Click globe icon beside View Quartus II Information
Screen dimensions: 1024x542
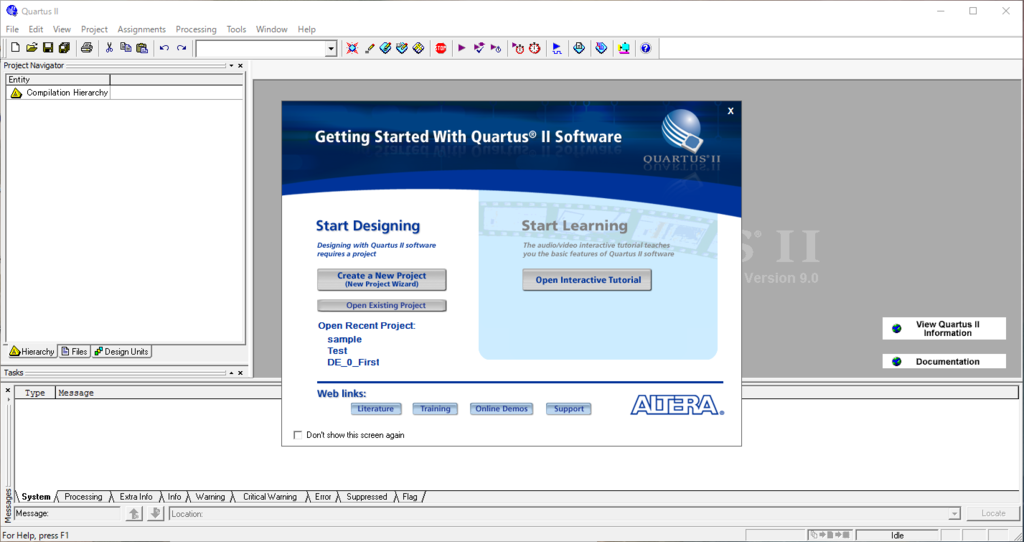click(897, 328)
